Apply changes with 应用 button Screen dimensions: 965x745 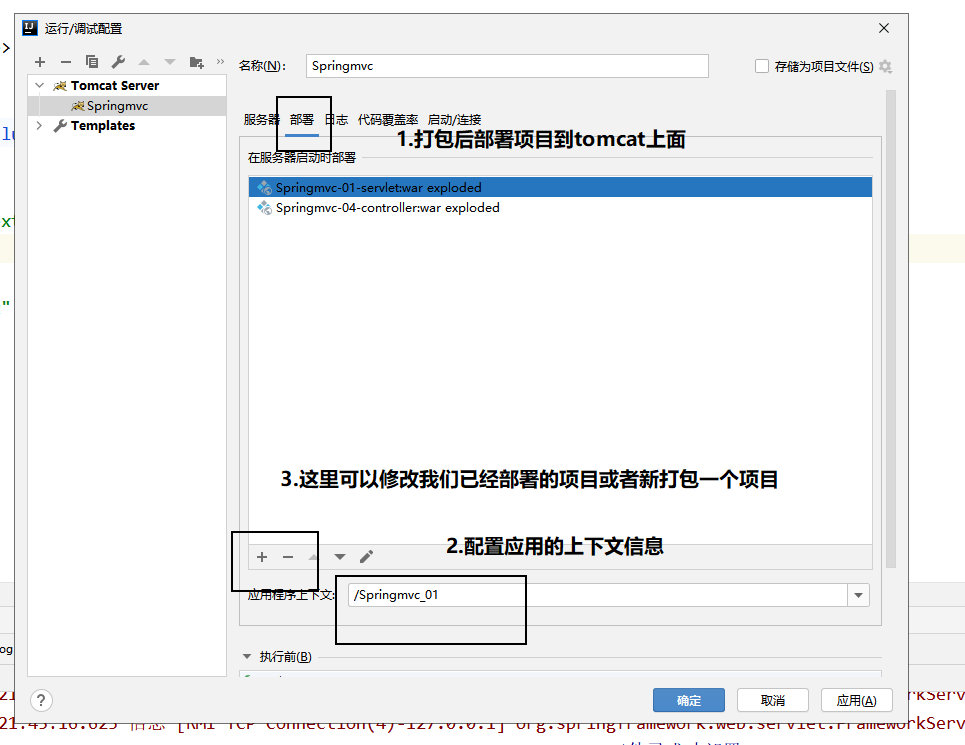pos(856,700)
